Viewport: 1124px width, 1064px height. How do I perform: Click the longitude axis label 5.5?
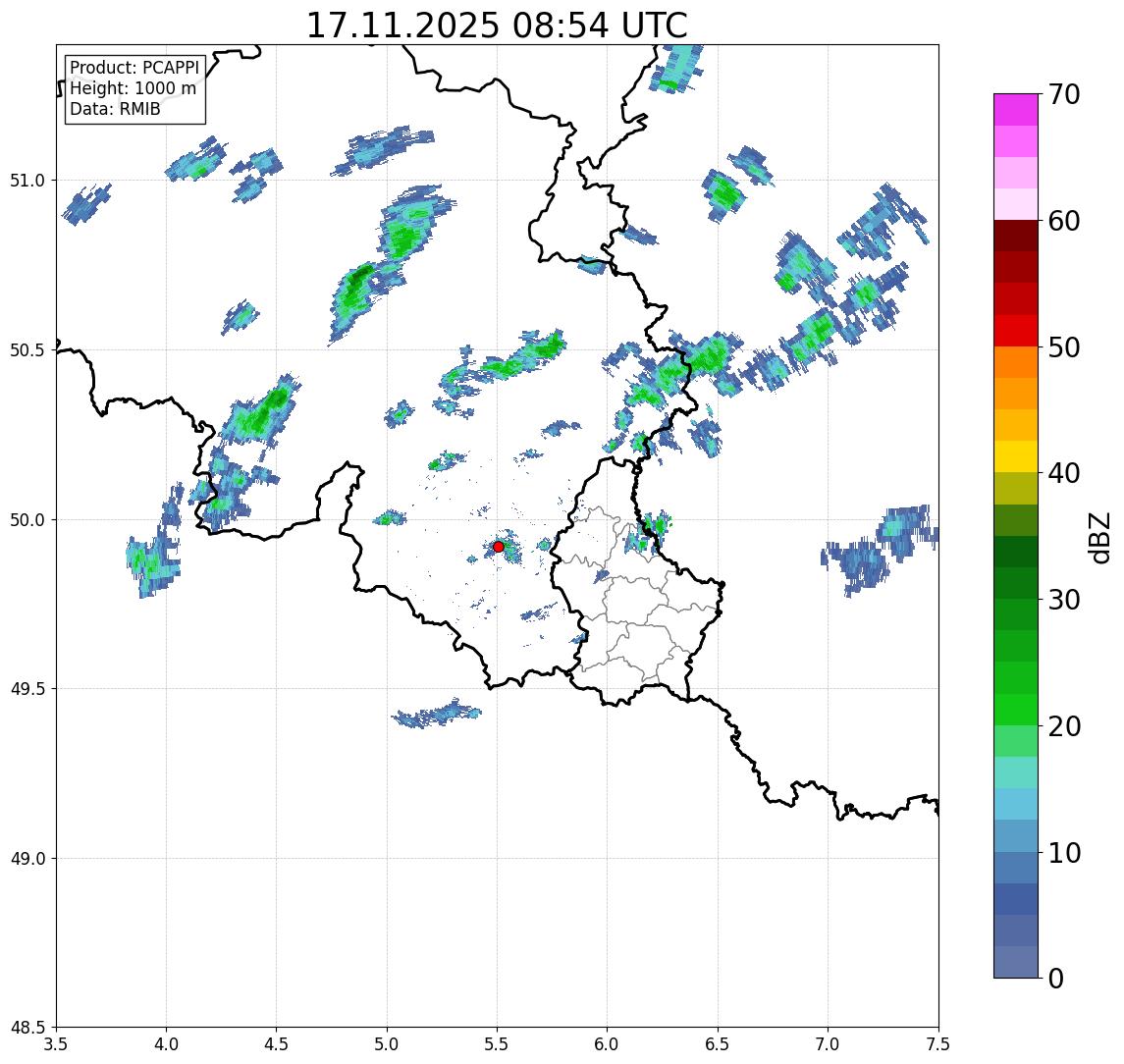click(x=498, y=1044)
